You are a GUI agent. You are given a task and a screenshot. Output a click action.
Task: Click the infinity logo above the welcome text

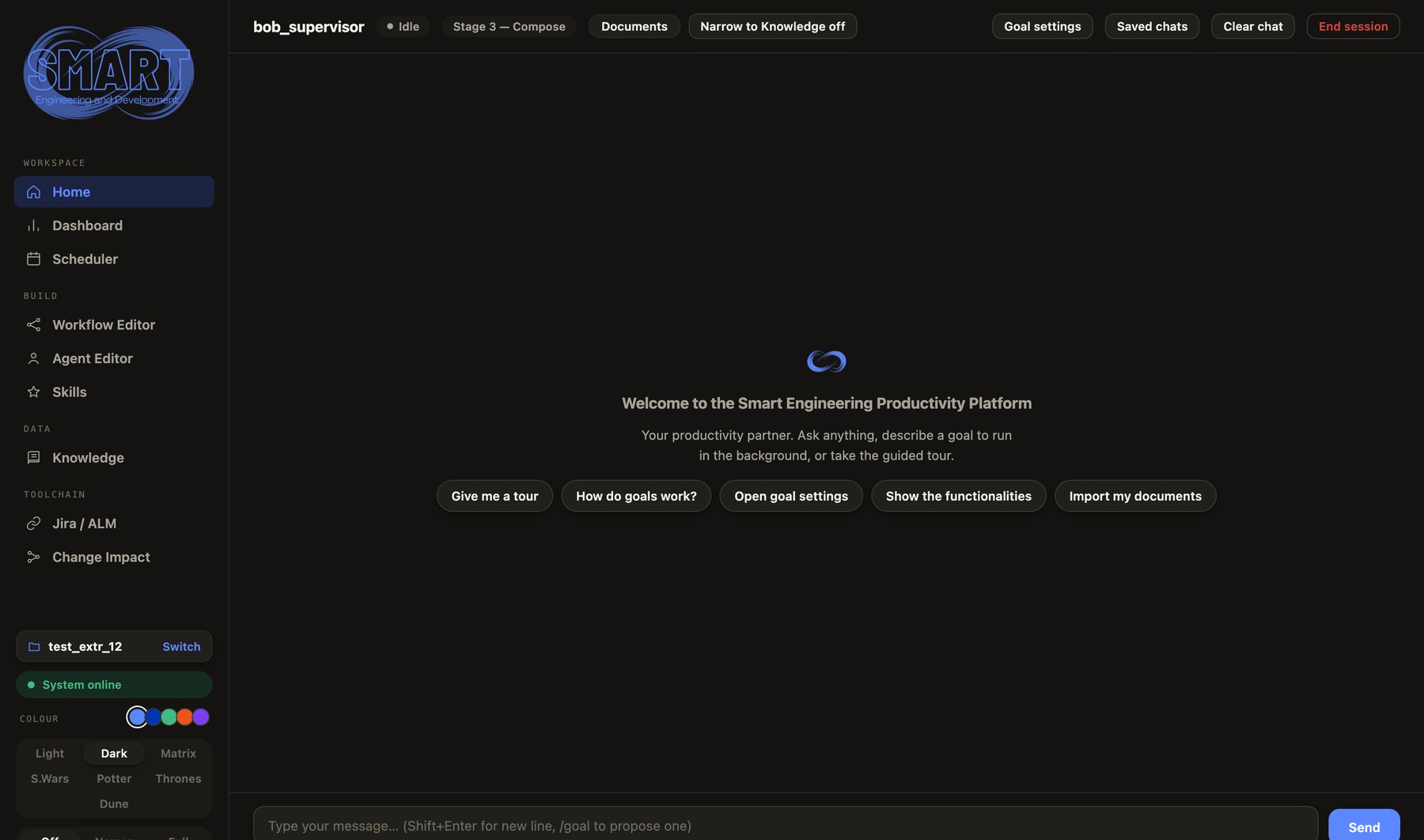[x=826, y=361]
